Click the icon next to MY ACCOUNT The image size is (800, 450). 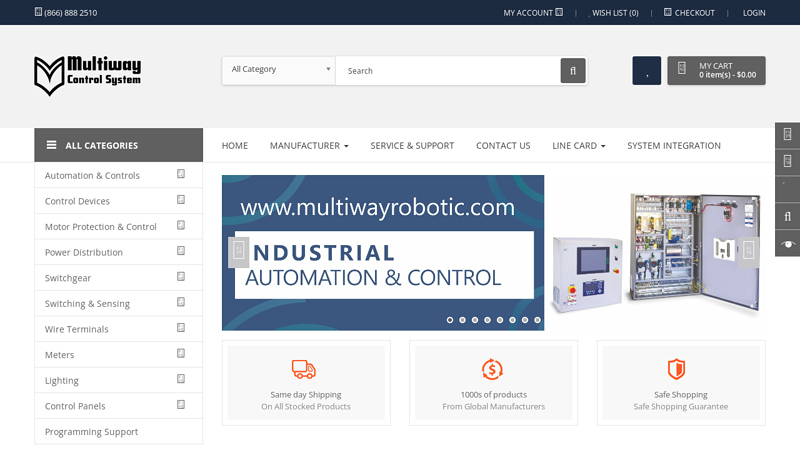(x=559, y=12)
